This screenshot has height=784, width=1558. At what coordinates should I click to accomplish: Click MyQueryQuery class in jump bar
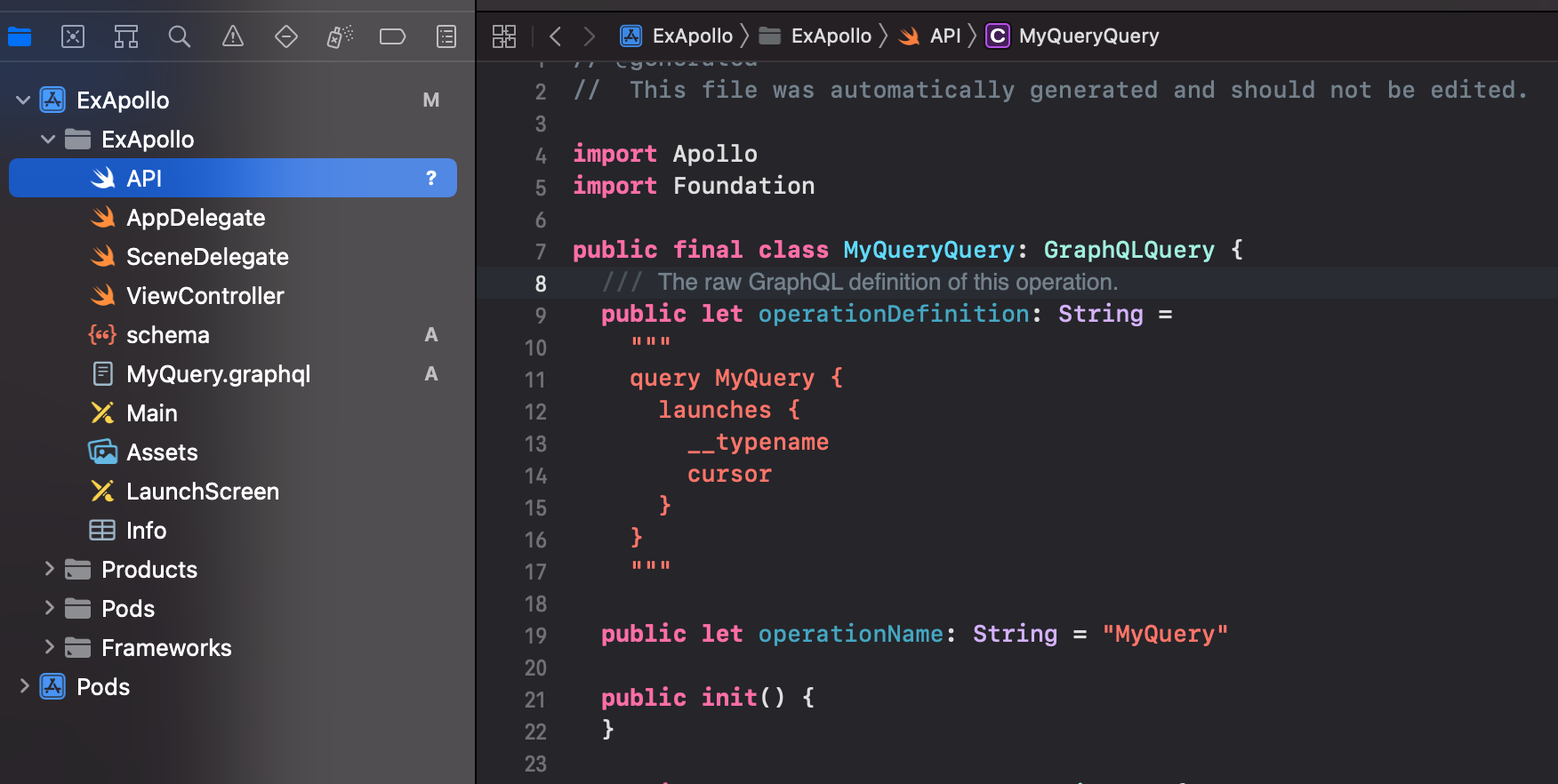click(1073, 36)
